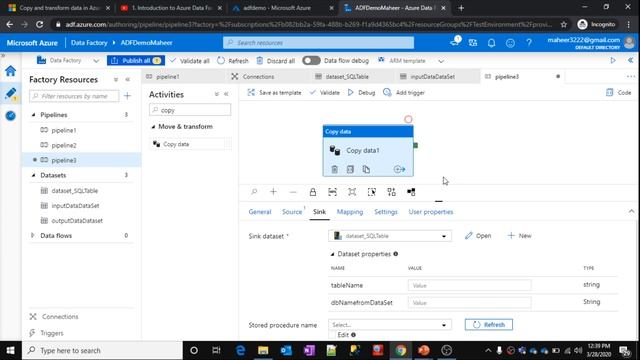Collapse the activity properties panel chevron
The width and height of the screenshot is (640, 360).
coord(631,211)
